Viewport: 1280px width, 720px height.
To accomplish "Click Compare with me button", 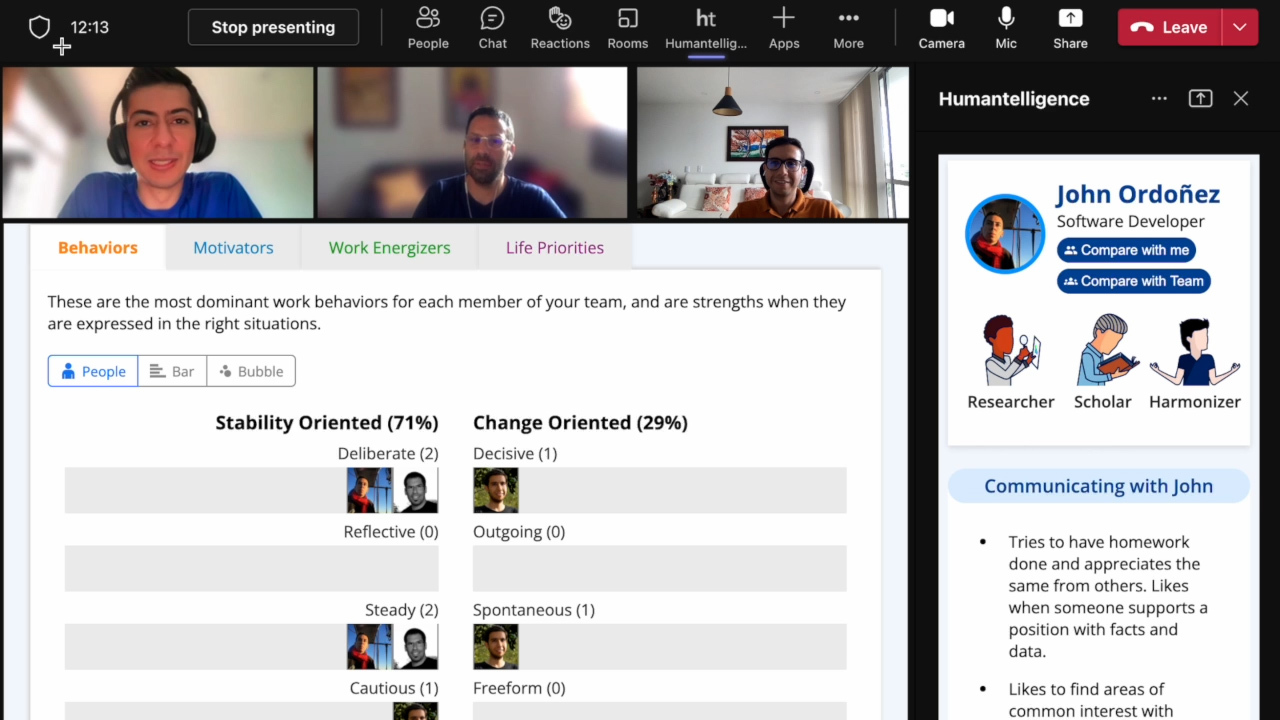I will (x=1126, y=250).
